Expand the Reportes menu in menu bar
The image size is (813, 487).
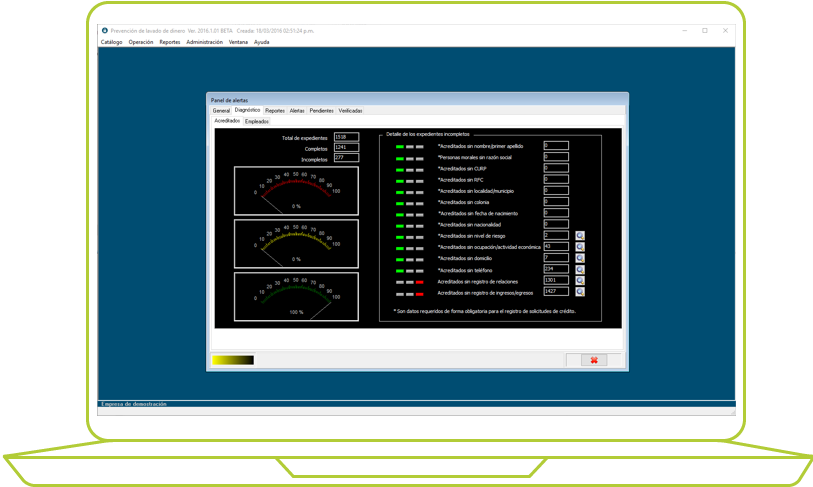click(x=170, y=42)
